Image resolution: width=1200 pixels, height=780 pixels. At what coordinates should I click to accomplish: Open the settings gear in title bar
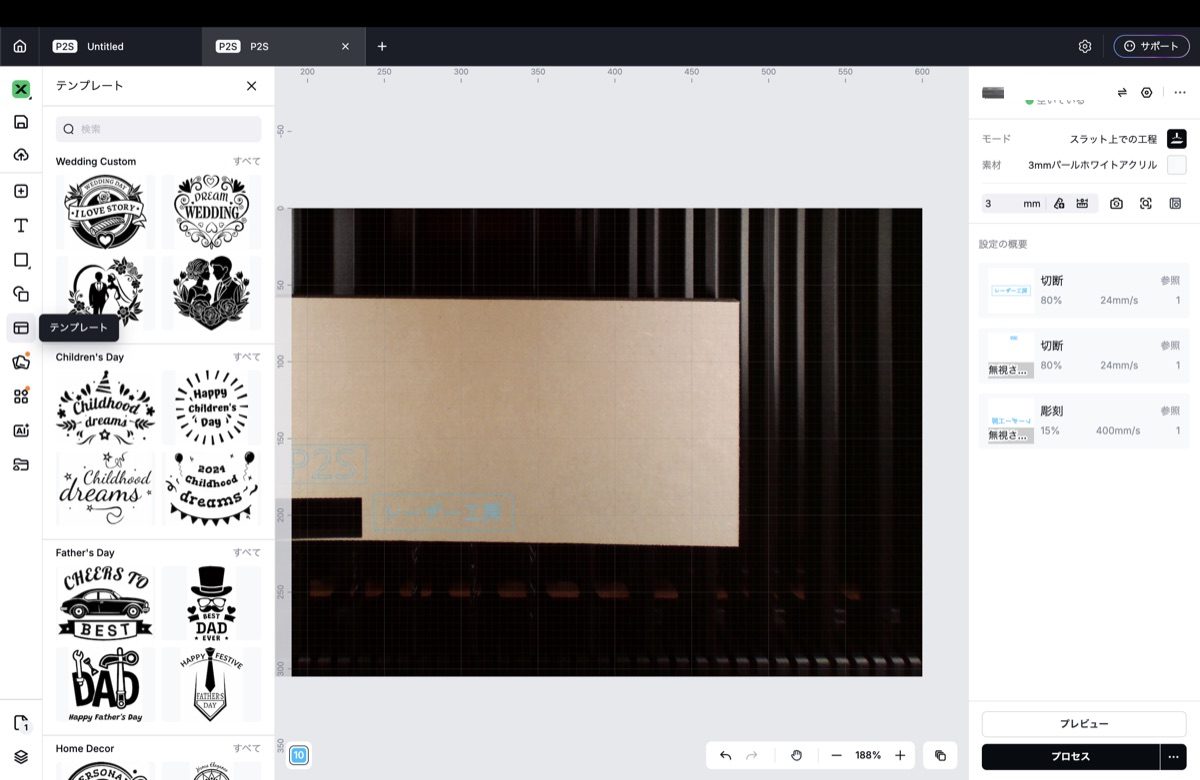click(1085, 46)
